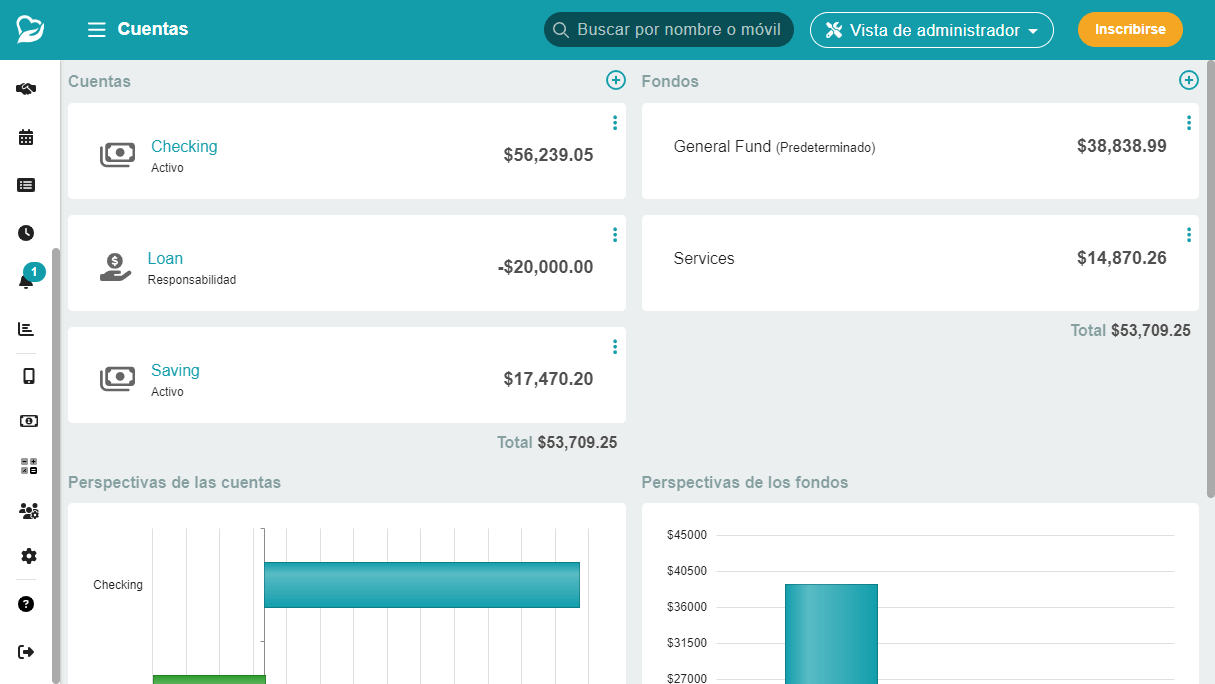The image size is (1215, 684).
Task: Click the sidebar vertical scrollbar
Action: [56, 465]
